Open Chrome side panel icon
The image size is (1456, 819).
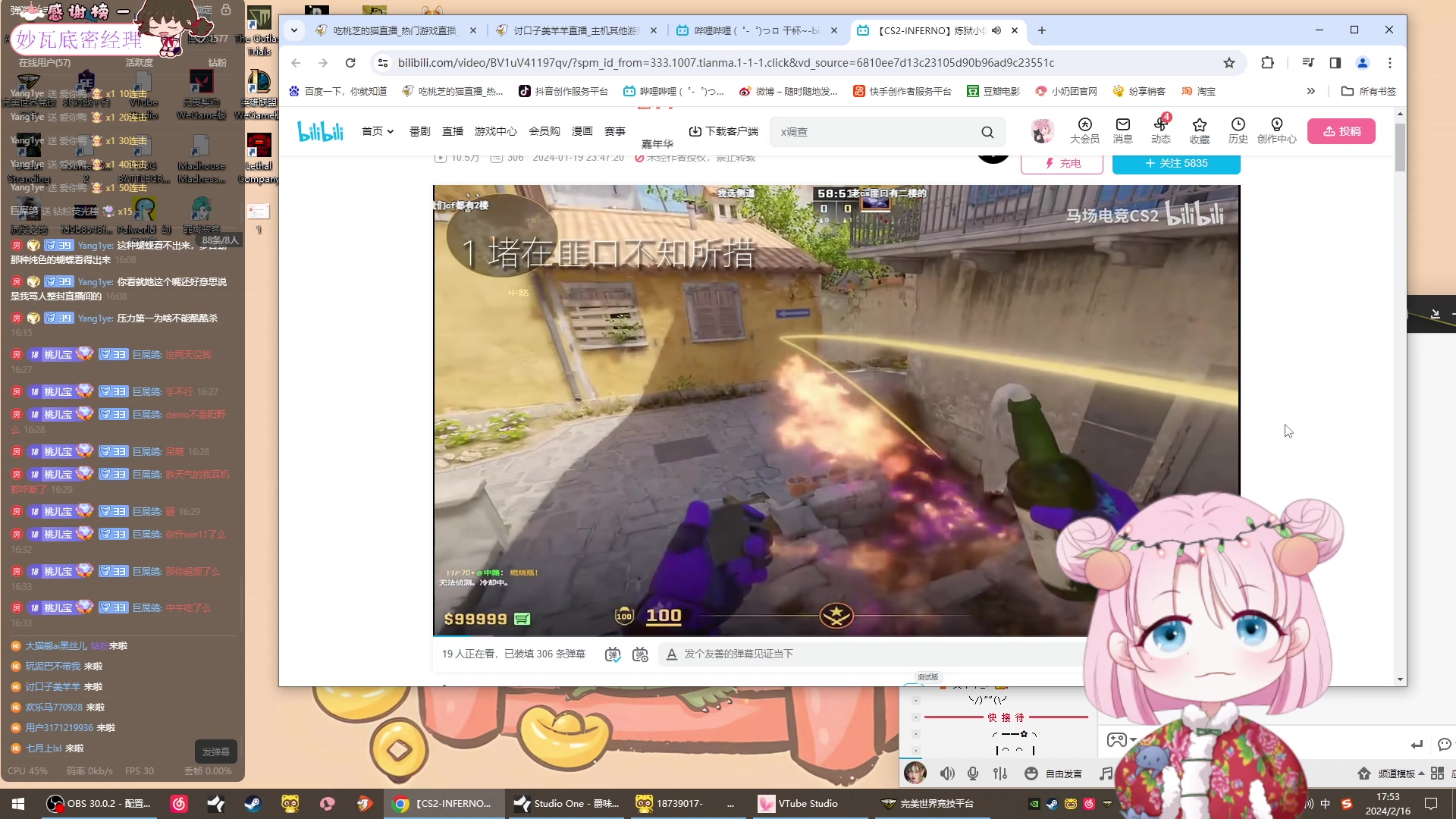click(1335, 63)
